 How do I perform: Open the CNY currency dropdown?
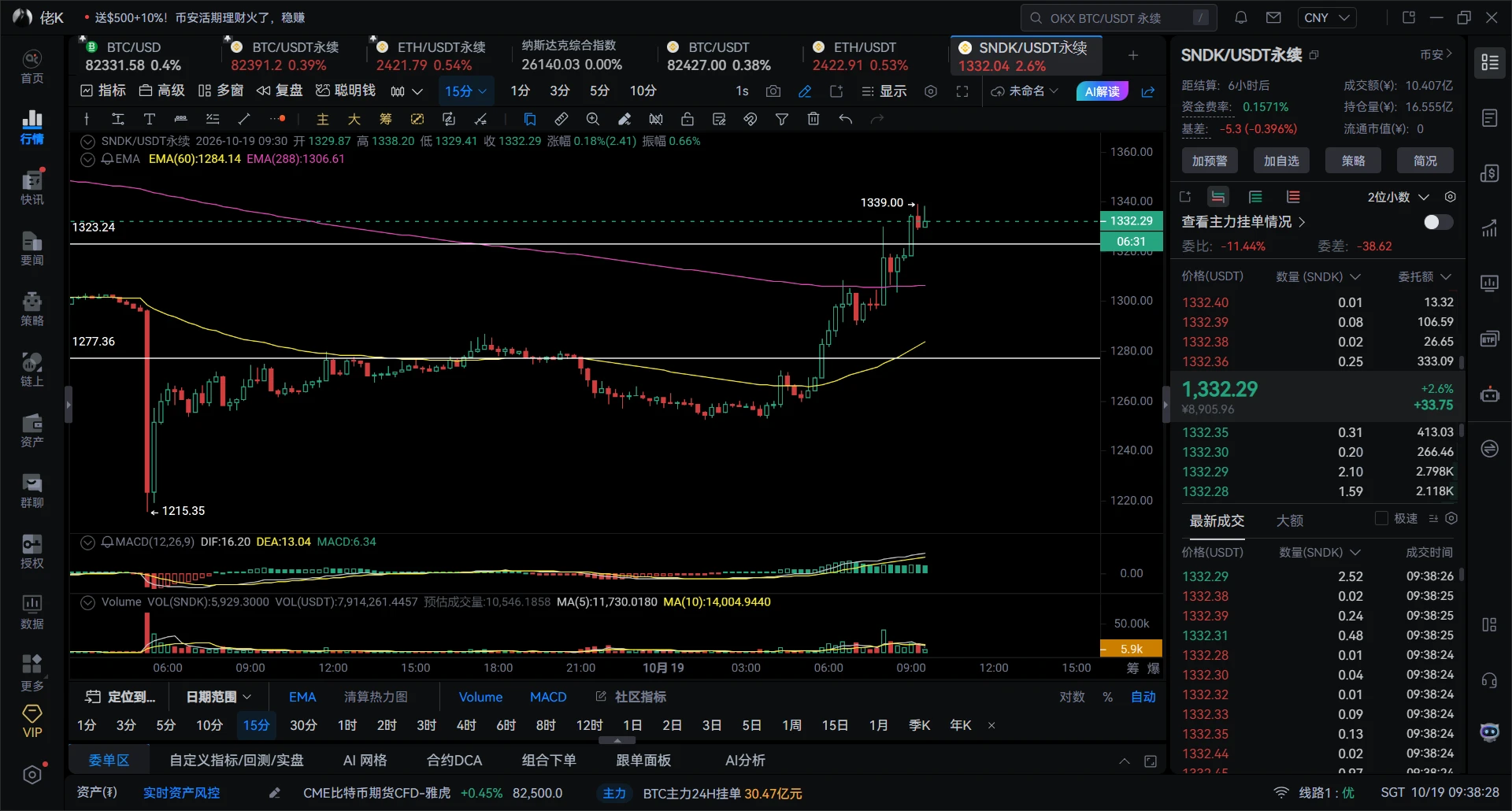click(x=1326, y=17)
